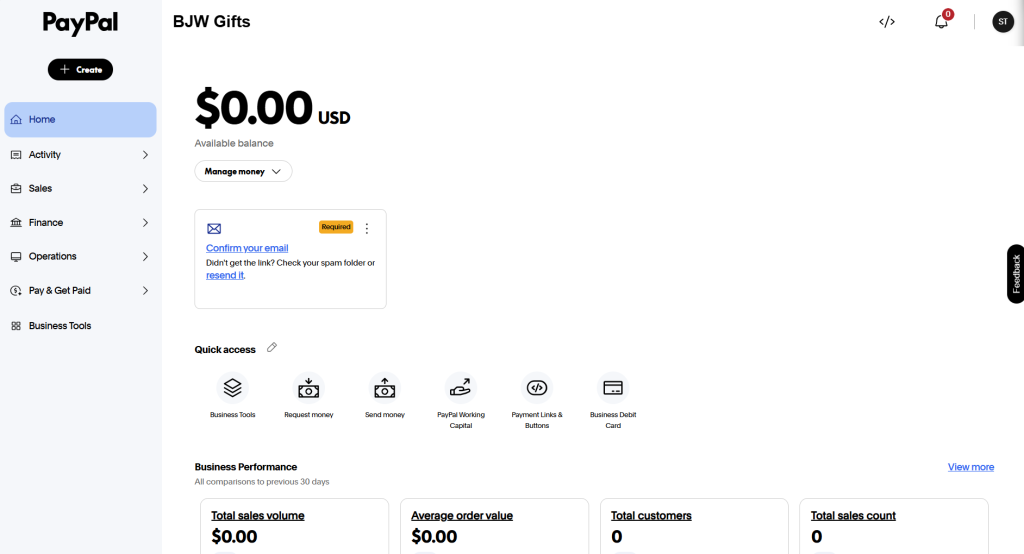Expand the Finance sidebar section

point(80,222)
